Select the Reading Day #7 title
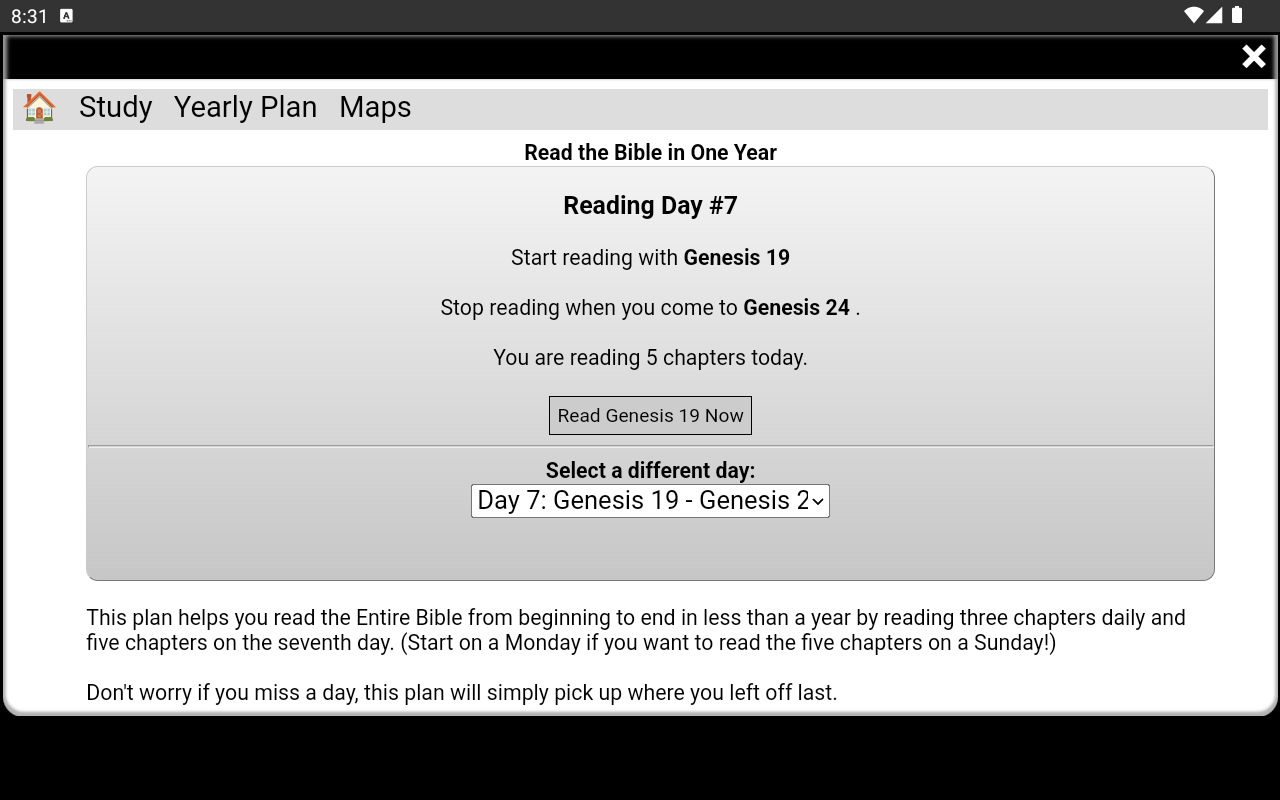This screenshot has height=800, width=1280. [x=650, y=205]
